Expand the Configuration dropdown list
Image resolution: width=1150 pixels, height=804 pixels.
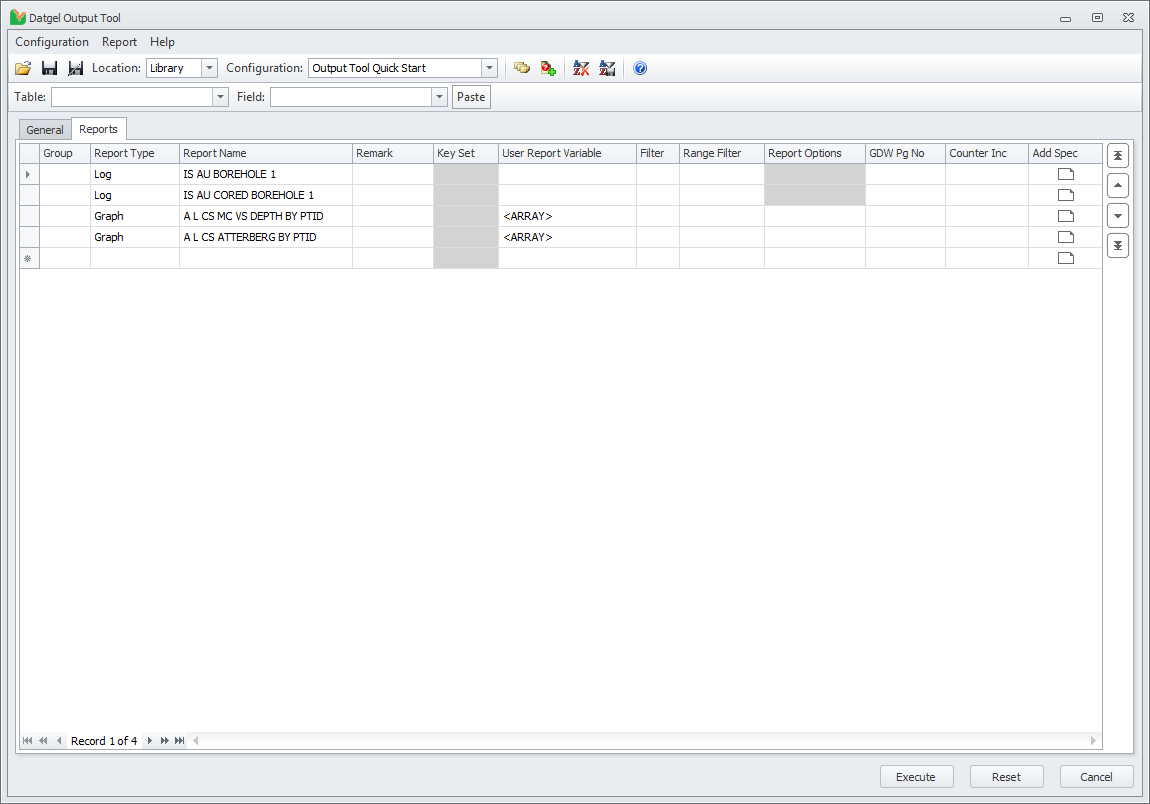click(x=489, y=68)
